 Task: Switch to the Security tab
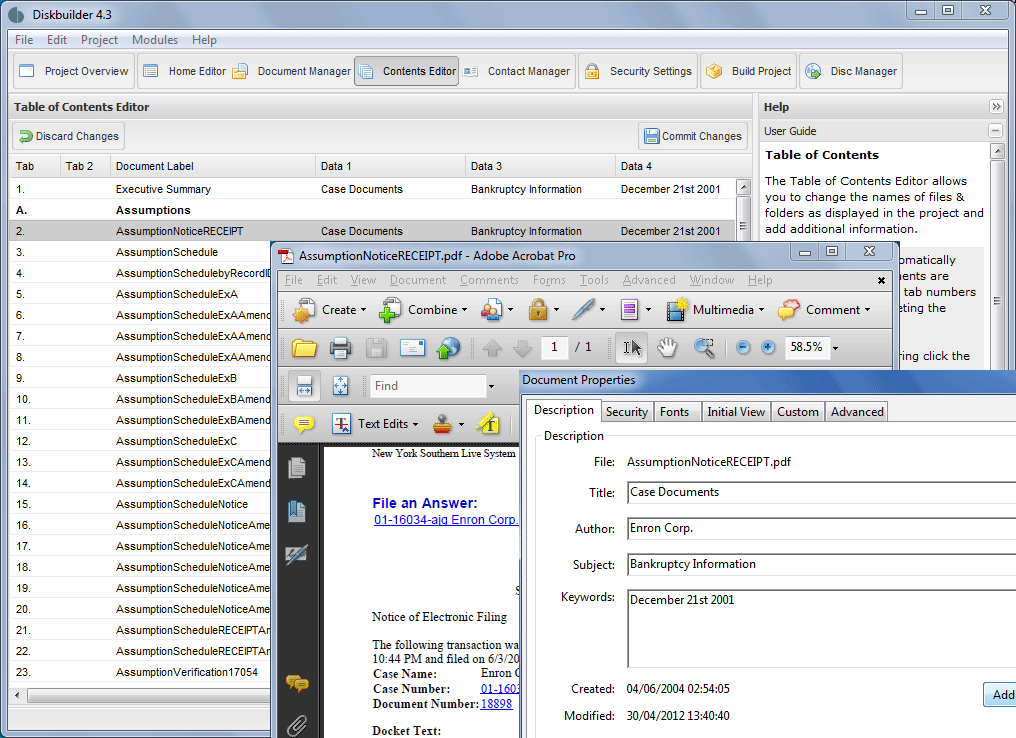(x=627, y=412)
